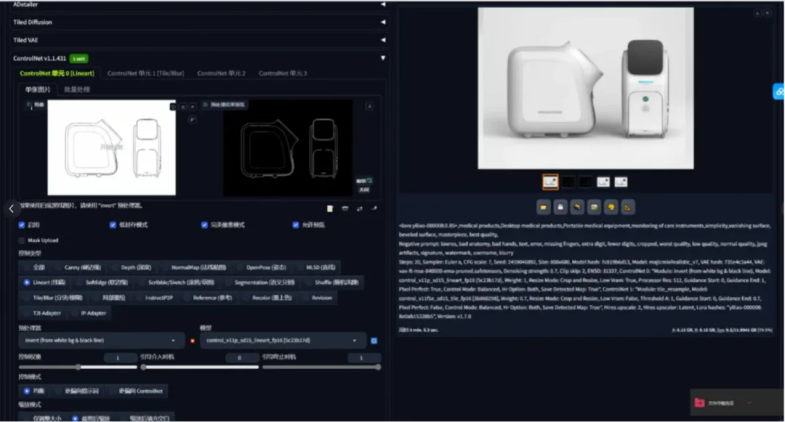Switch to ControlNet unit 2 tab
The width and height of the screenshot is (785, 422).
pyautogui.click(x=221, y=73)
